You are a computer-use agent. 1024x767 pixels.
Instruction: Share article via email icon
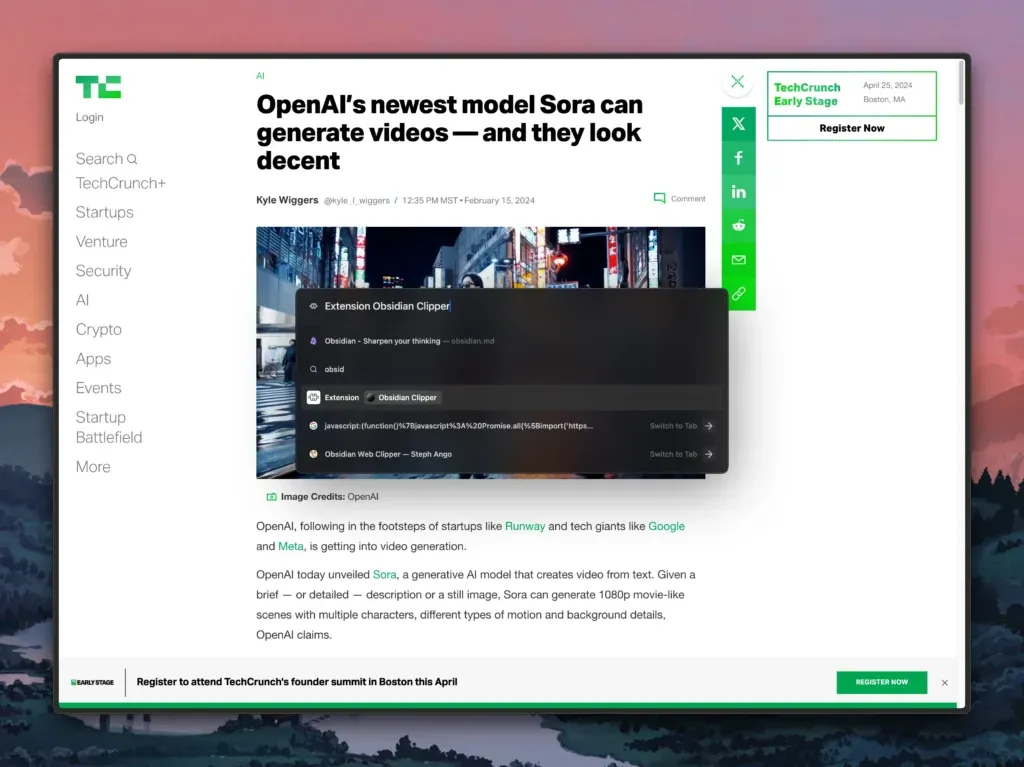(x=739, y=259)
